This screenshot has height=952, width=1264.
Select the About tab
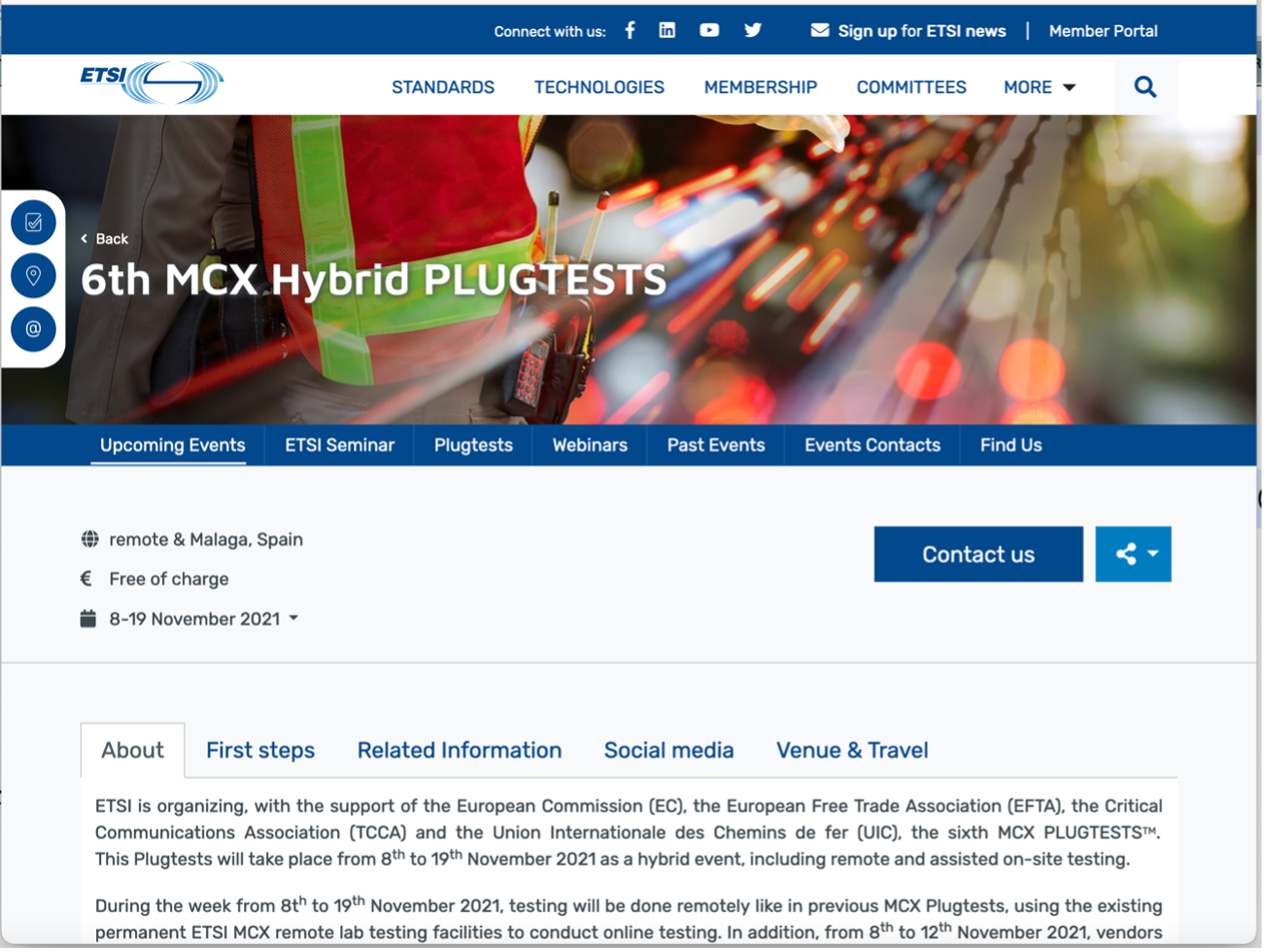(x=133, y=750)
